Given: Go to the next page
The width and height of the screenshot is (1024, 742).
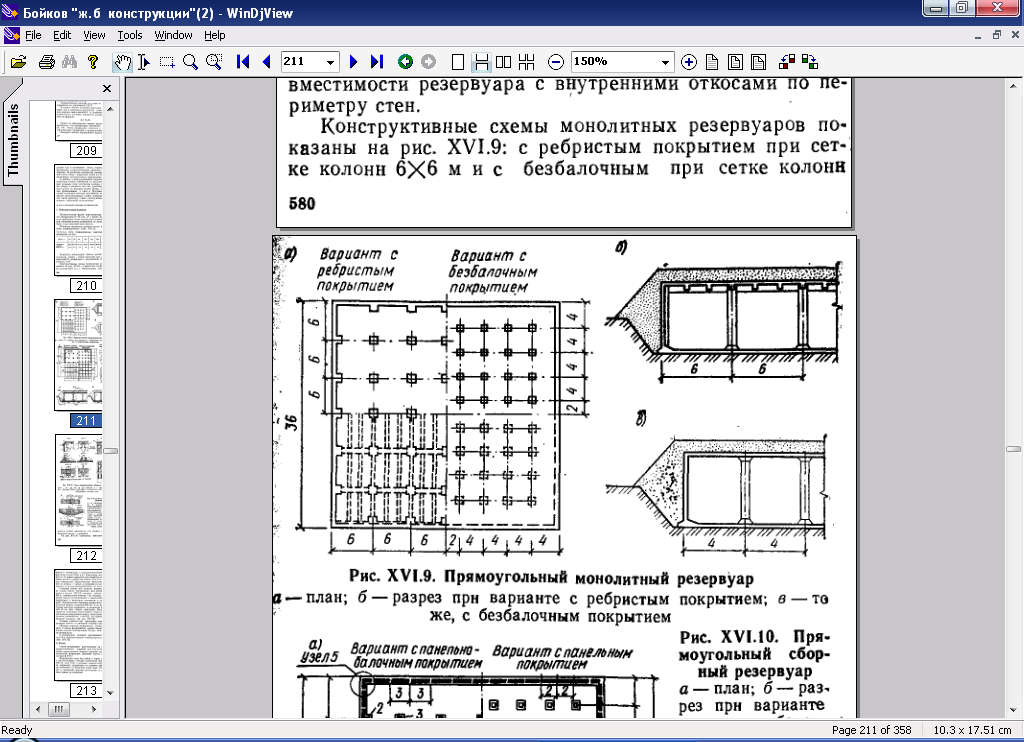Looking at the screenshot, I should [x=353, y=62].
